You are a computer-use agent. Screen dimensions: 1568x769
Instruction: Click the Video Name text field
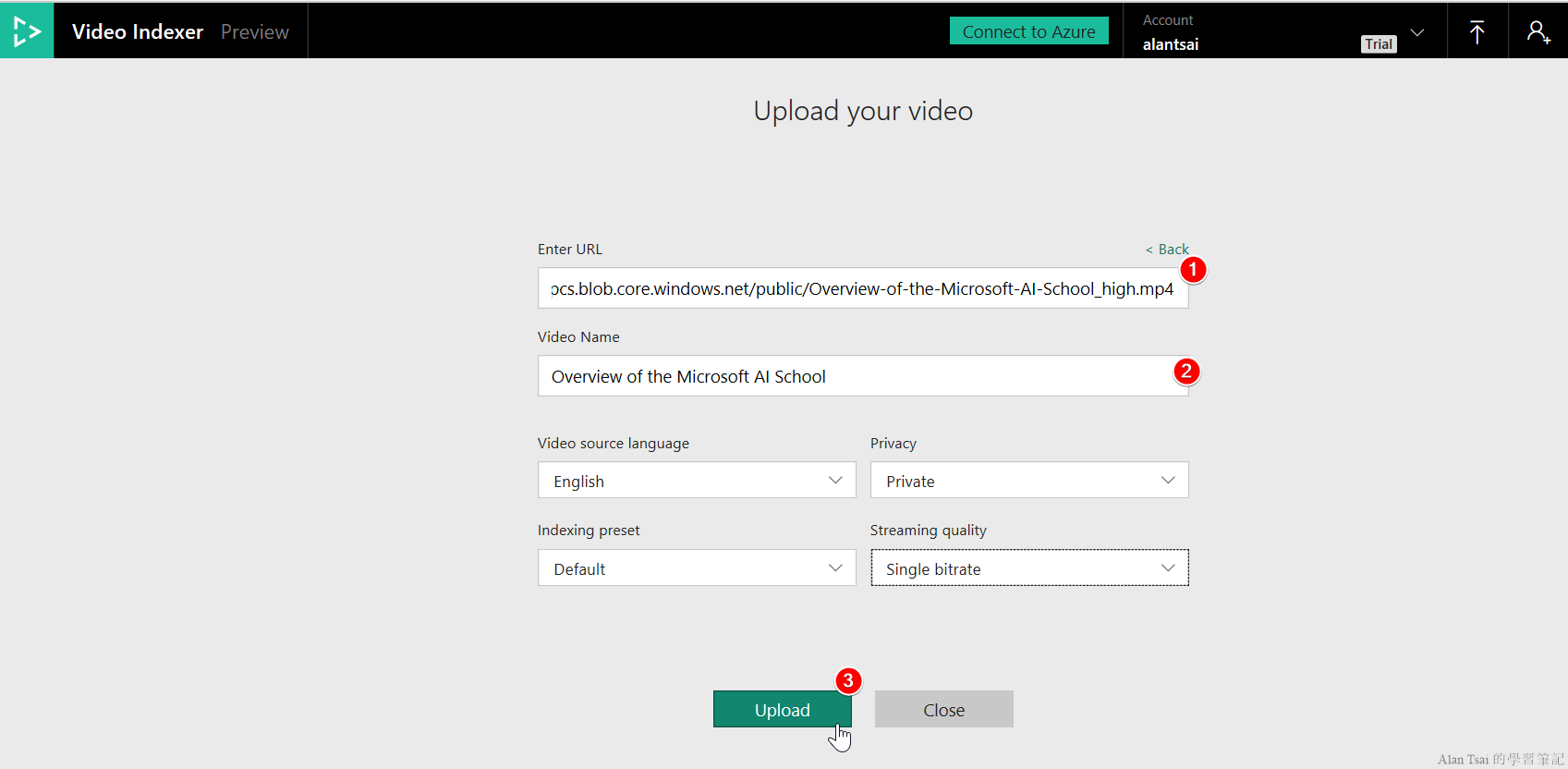[x=863, y=376]
